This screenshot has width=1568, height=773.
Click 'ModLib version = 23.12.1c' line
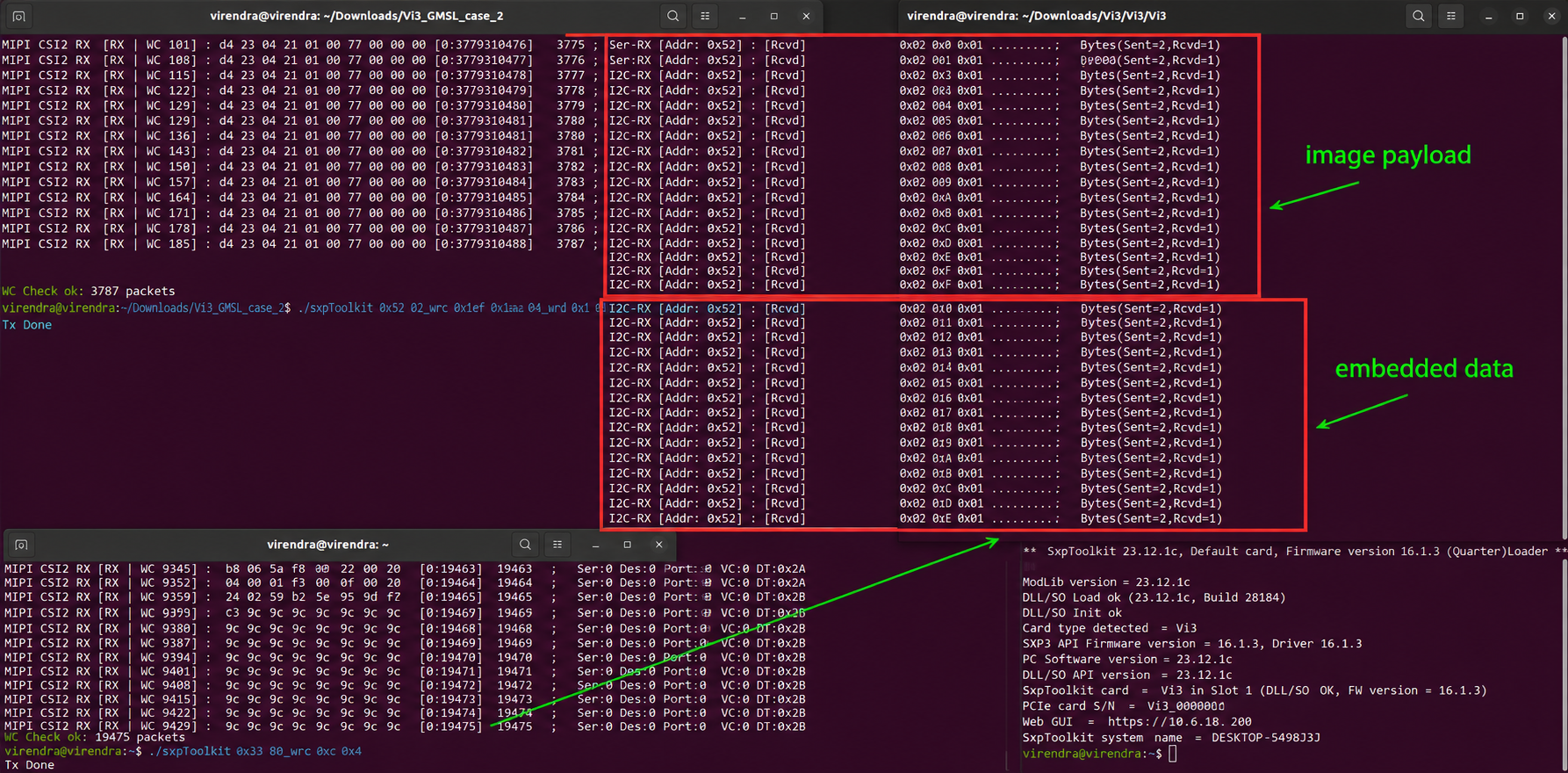[x=1106, y=582]
